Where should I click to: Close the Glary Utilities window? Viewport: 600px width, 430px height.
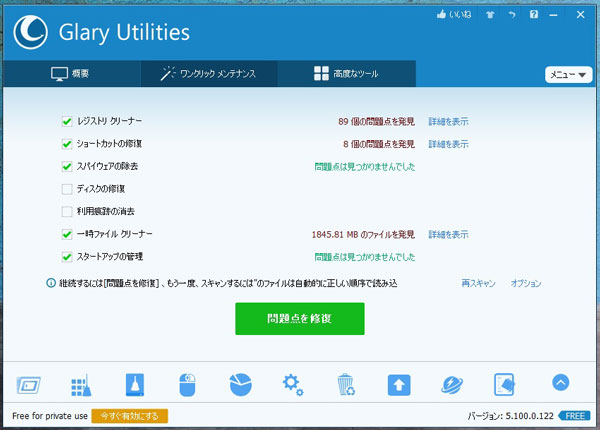pos(580,15)
